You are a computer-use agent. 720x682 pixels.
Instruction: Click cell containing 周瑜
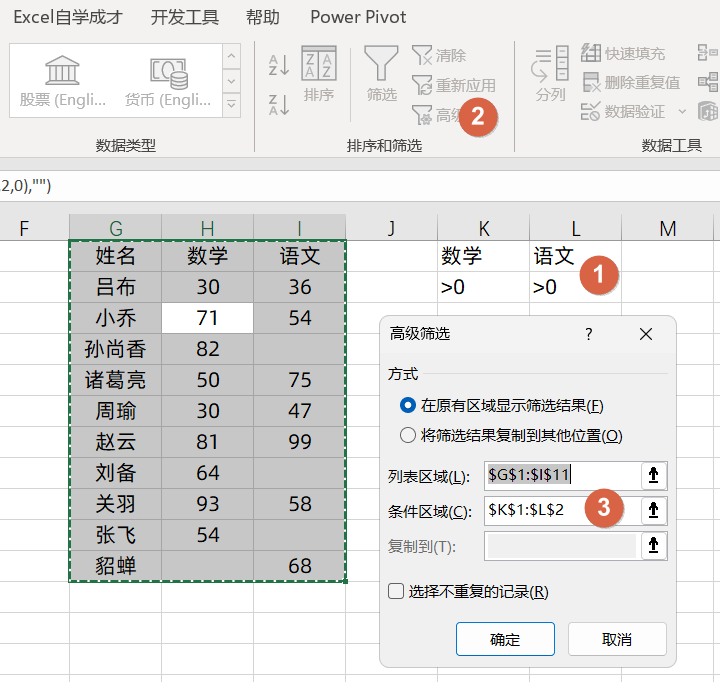pos(115,411)
